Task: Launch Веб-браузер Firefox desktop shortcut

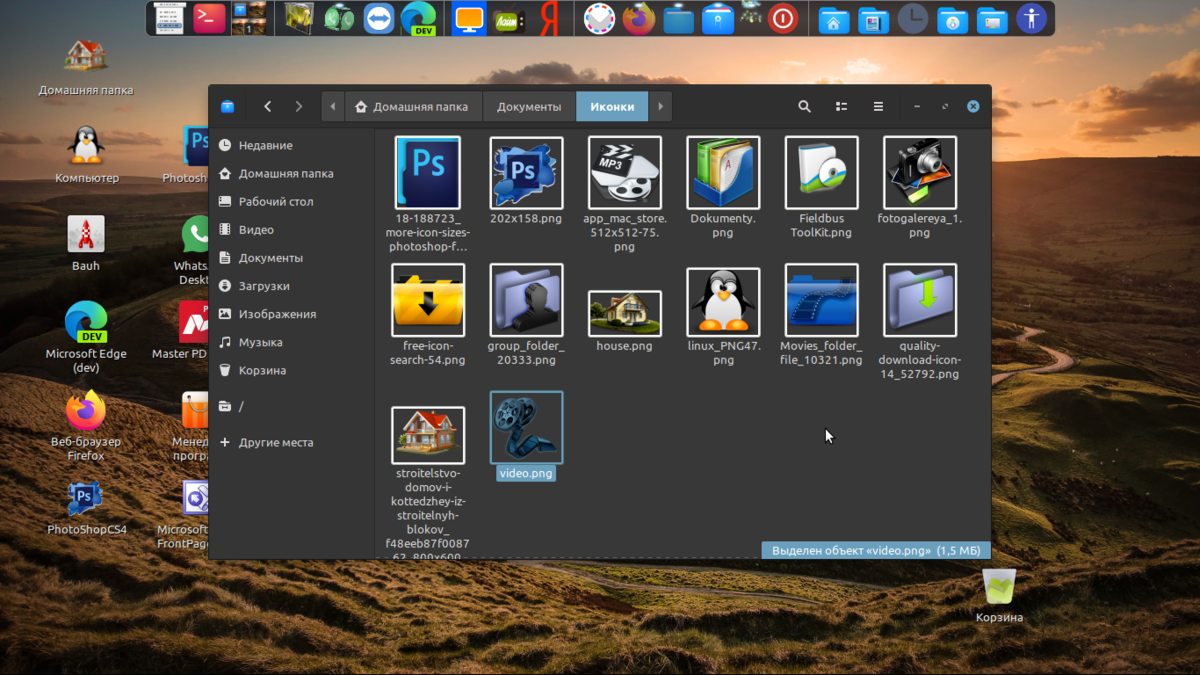Action: click(86, 426)
